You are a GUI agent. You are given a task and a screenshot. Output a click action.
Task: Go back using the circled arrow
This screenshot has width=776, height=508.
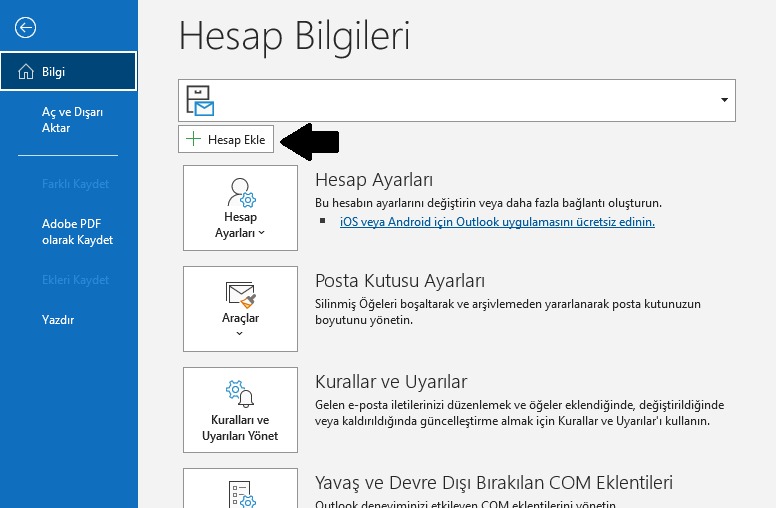(x=25, y=27)
